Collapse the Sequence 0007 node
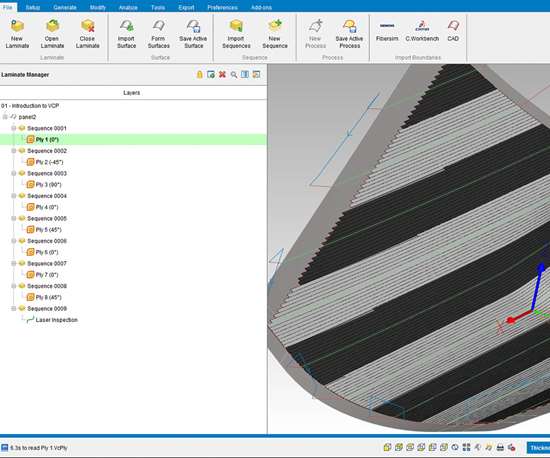The width and height of the screenshot is (550, 458). (14, 263)
